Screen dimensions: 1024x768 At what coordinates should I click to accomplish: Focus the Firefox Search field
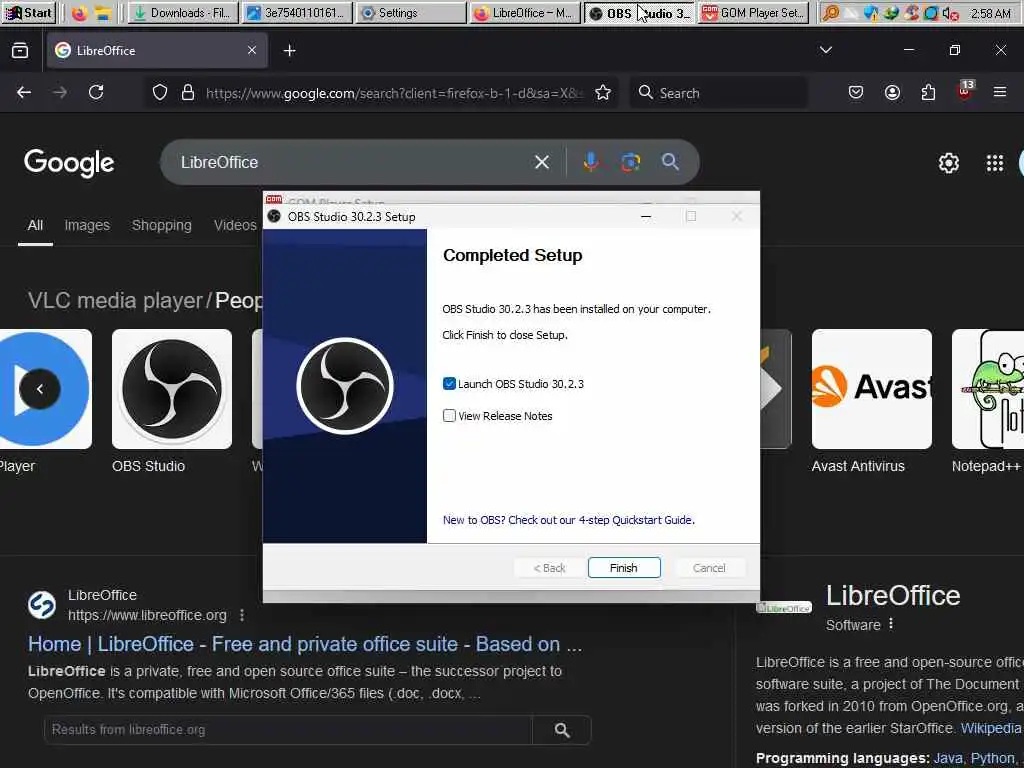pos(718,93)
